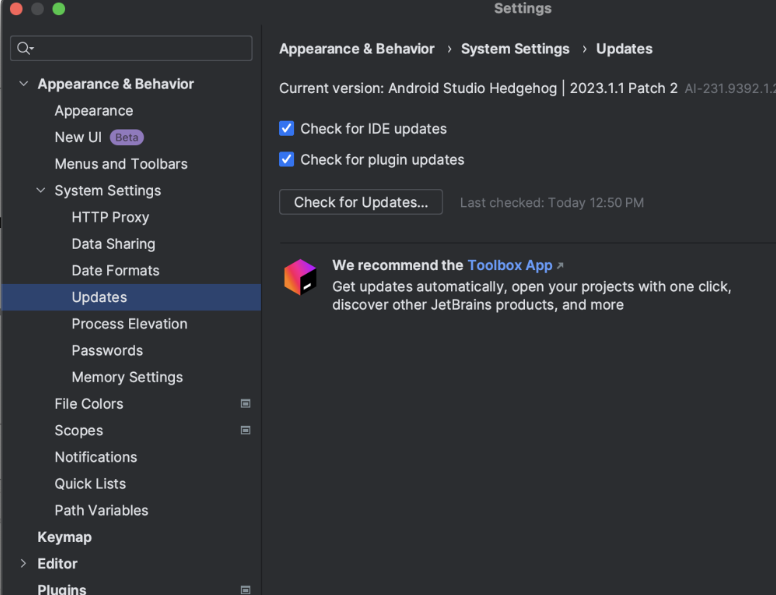
Task: Select the Editor section label
Action: click(57, 564)
